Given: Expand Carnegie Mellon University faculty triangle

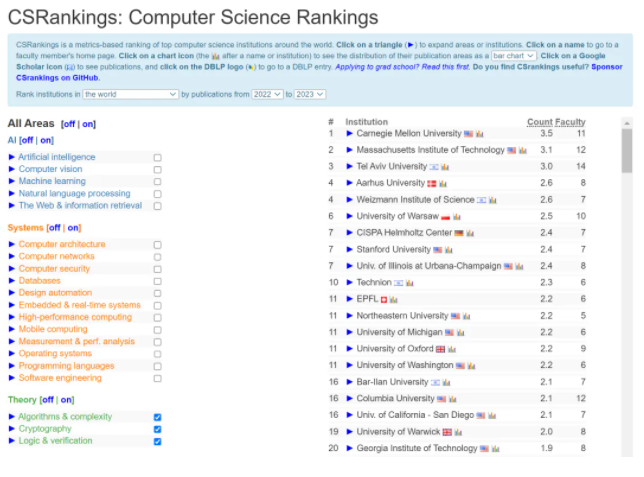Looking at the screenshot, I should 350,134.
